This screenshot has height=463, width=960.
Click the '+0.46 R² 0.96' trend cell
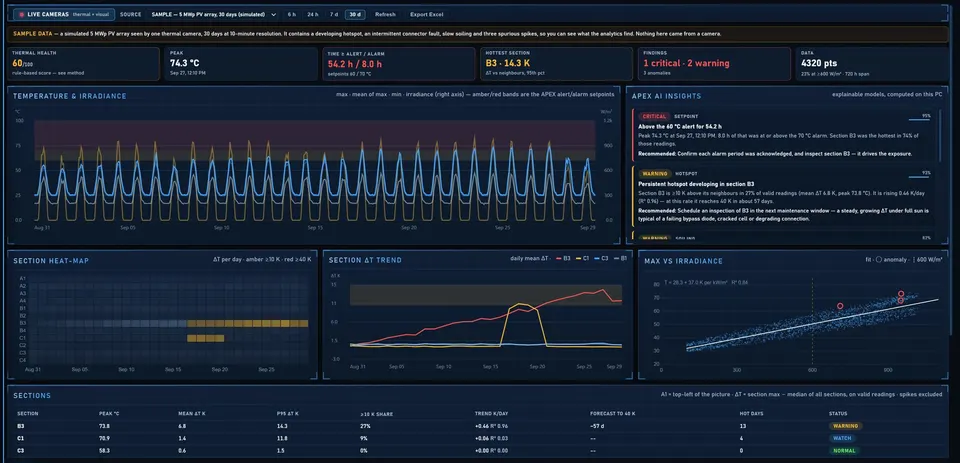(x=491, y=426)
